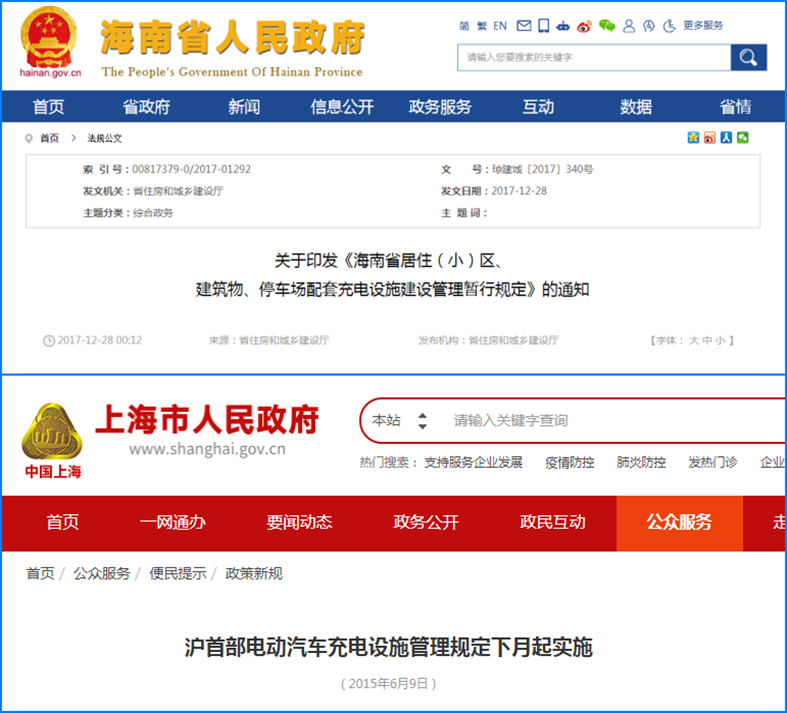Share article via the yellow star QZone icon

tap(693, 138)
